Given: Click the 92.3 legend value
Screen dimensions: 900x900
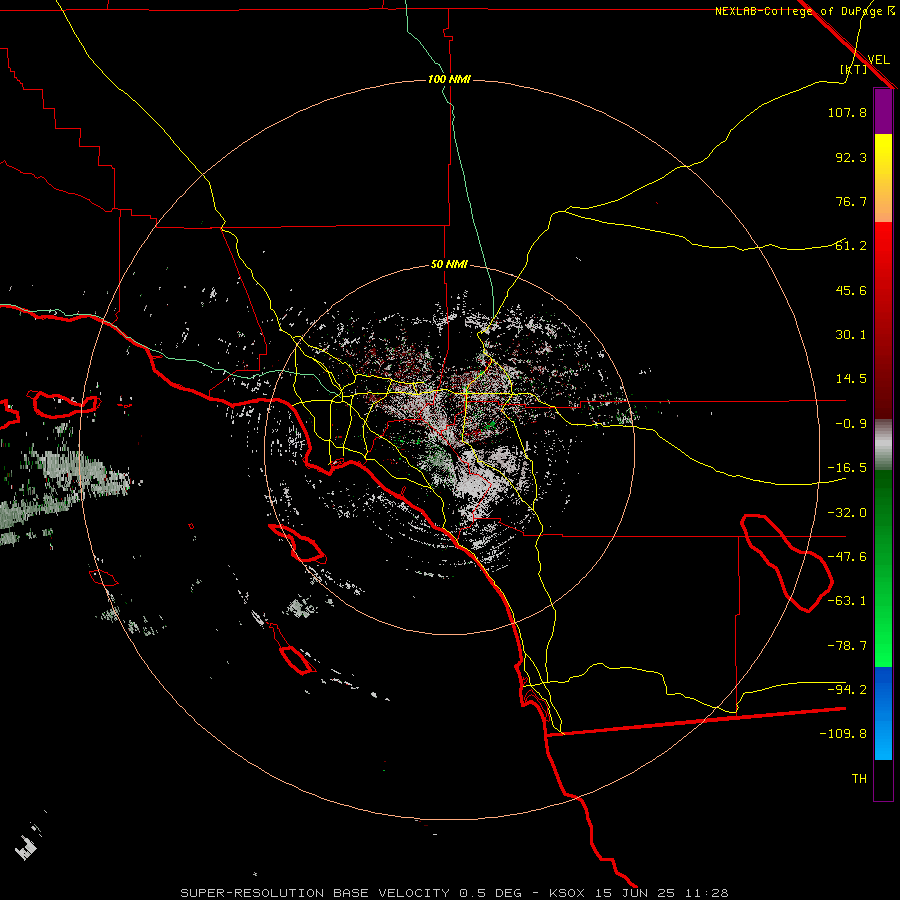Looking at the screenshot, I should [x=851, y=157].
